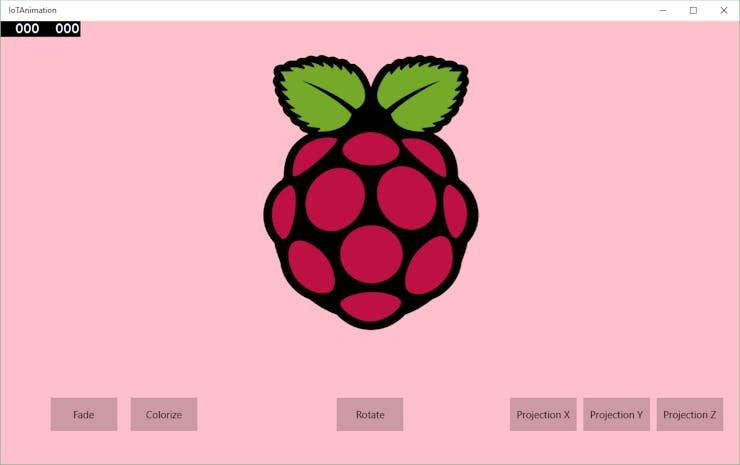Close the IoTAnimation window
This screenshot has width=740, height=465.
(x=723, y=10)
